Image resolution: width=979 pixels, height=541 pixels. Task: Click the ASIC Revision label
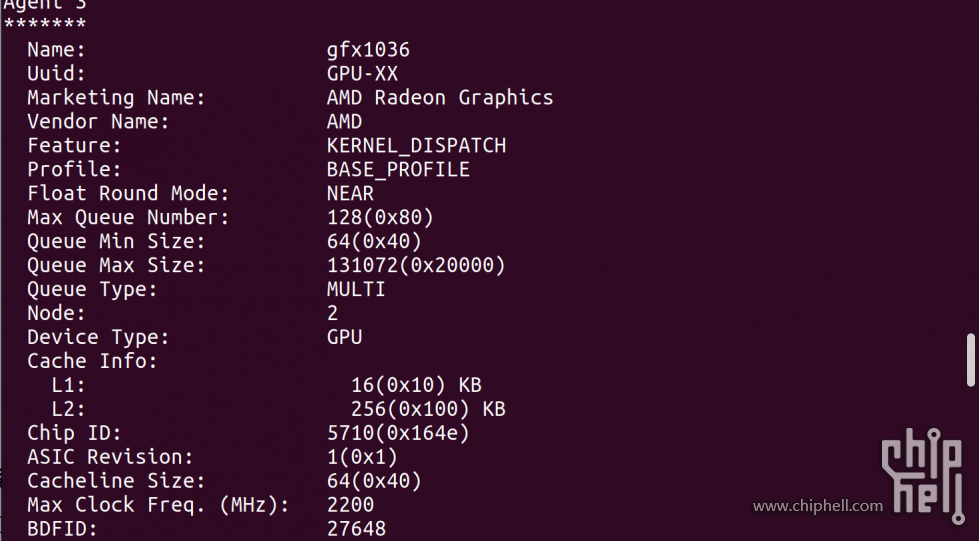click(x=110, y=457)
